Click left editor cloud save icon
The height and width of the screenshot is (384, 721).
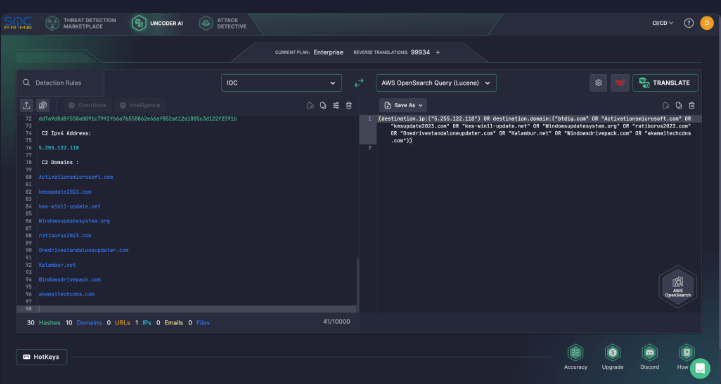pyautogui.click(x=310, y=106)
